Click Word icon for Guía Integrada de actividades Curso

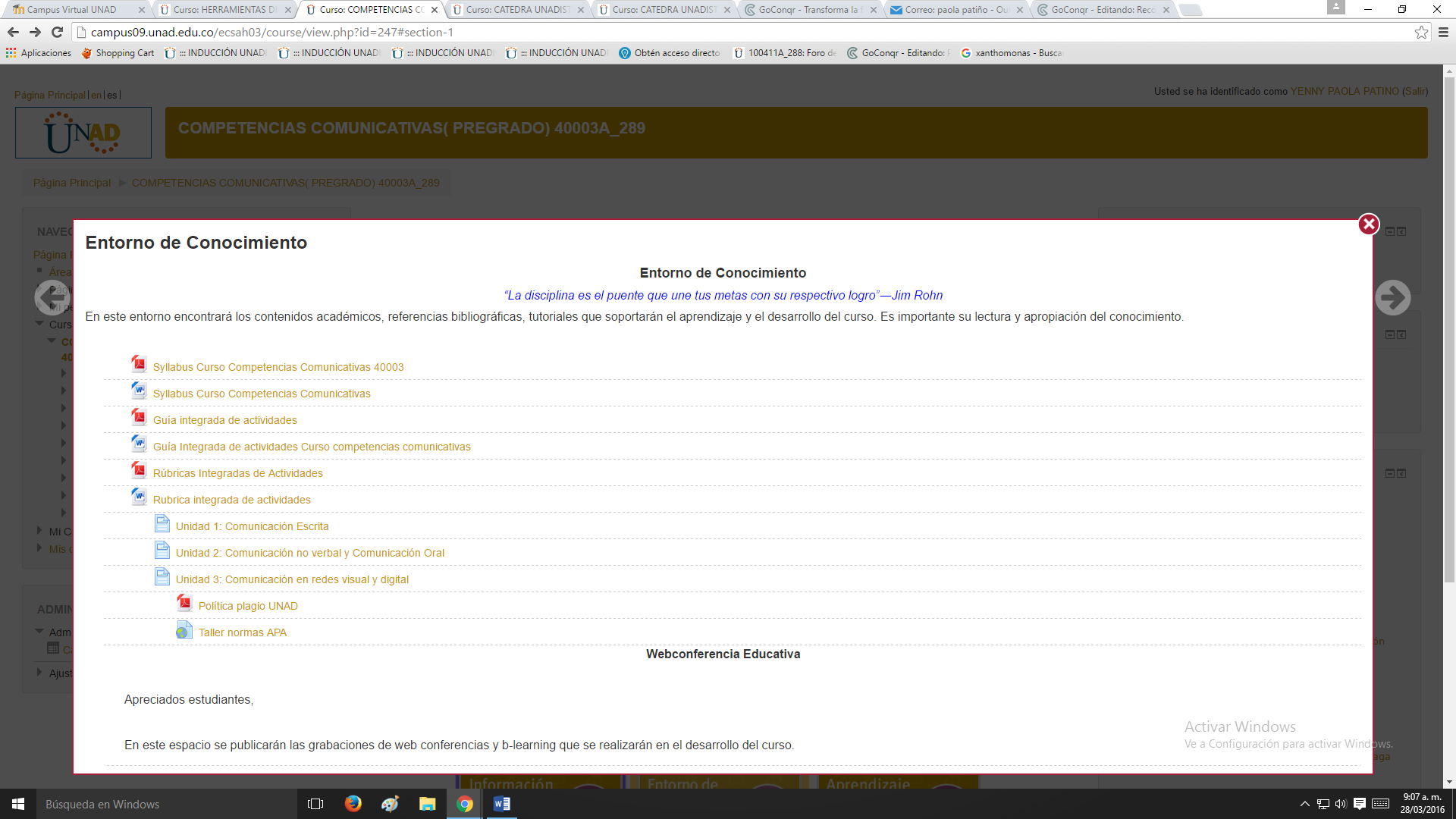139,444
